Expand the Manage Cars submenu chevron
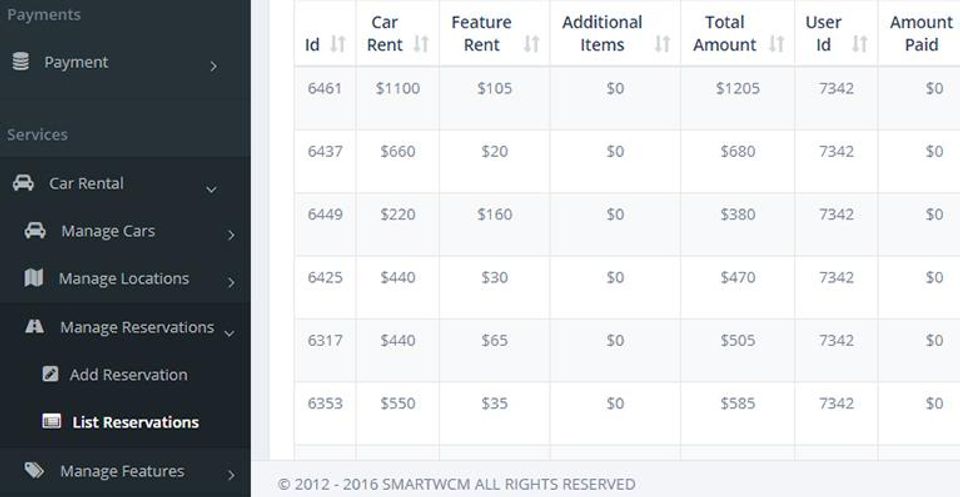Image resolution: width=960 pixels, height=497 pixels. [x=231, y=235]
